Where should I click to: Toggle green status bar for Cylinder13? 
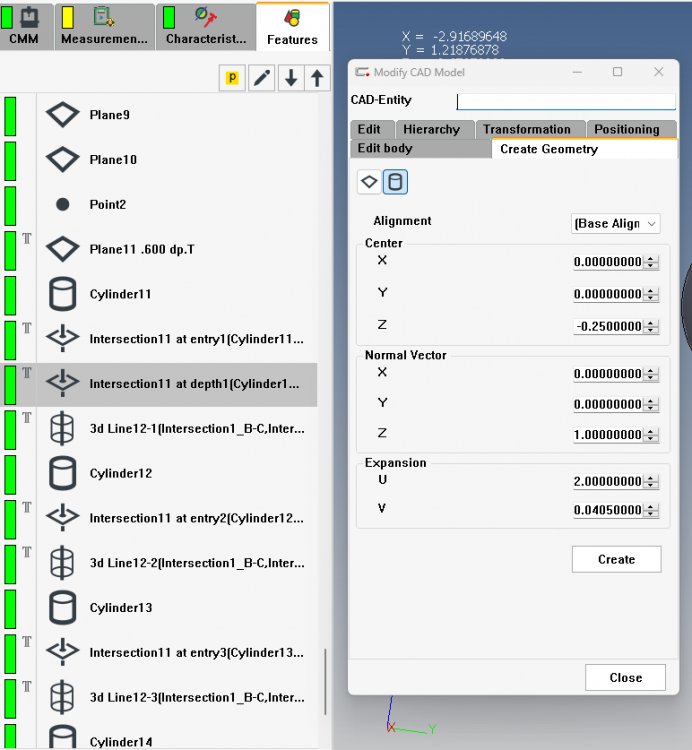[x=10, y=609]
